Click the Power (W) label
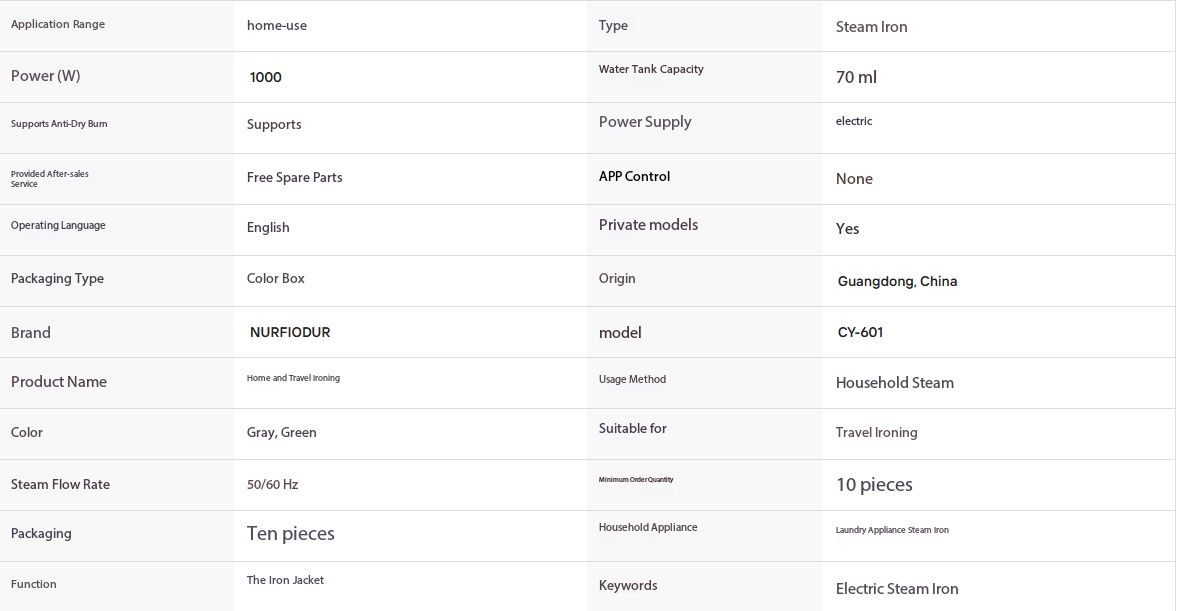Viewport: 1177px width, 611px height. pos(45,76)
